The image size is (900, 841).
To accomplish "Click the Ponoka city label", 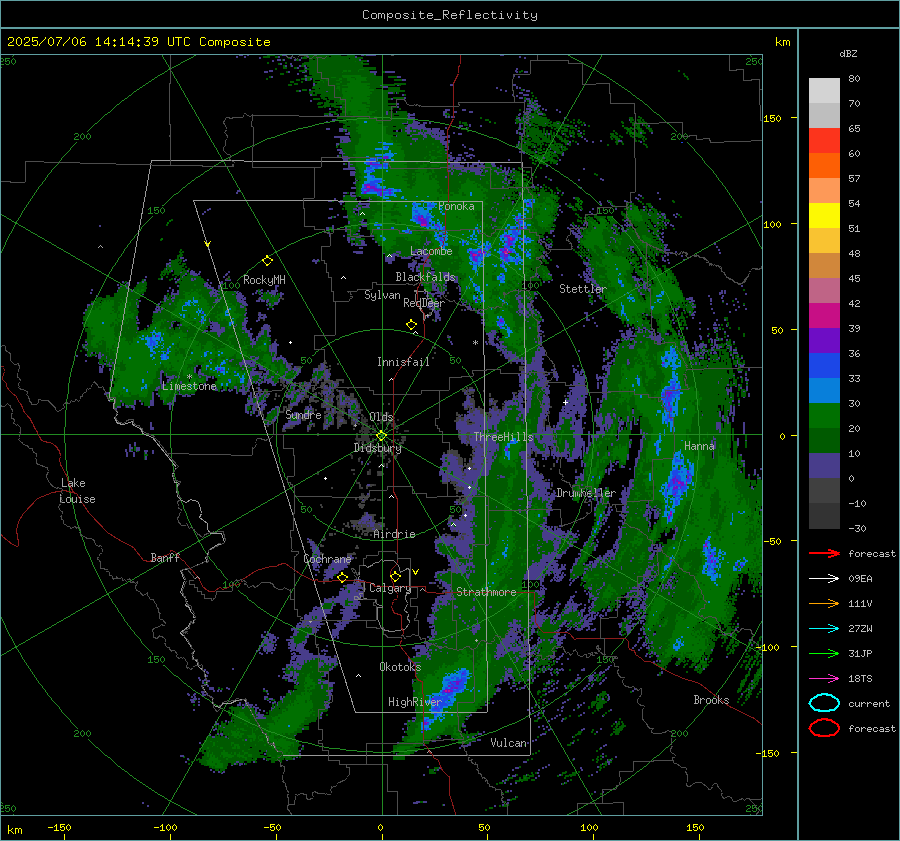I will (456, 206).
